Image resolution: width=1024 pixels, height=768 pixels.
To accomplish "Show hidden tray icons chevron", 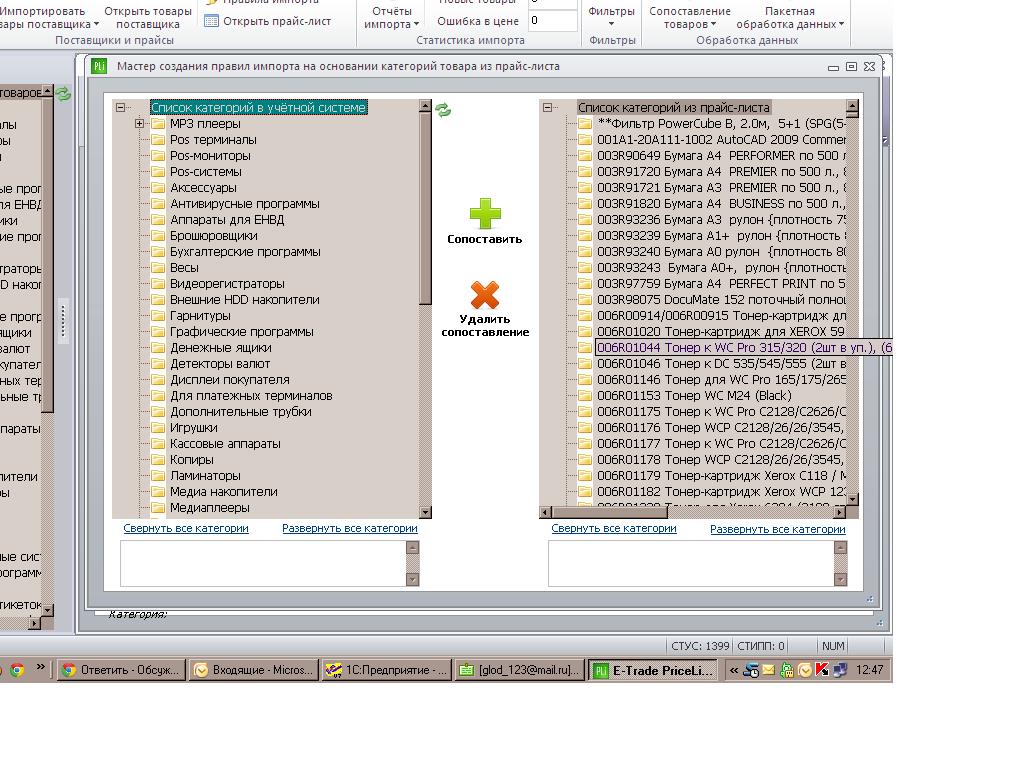I will tap(734, 670).
